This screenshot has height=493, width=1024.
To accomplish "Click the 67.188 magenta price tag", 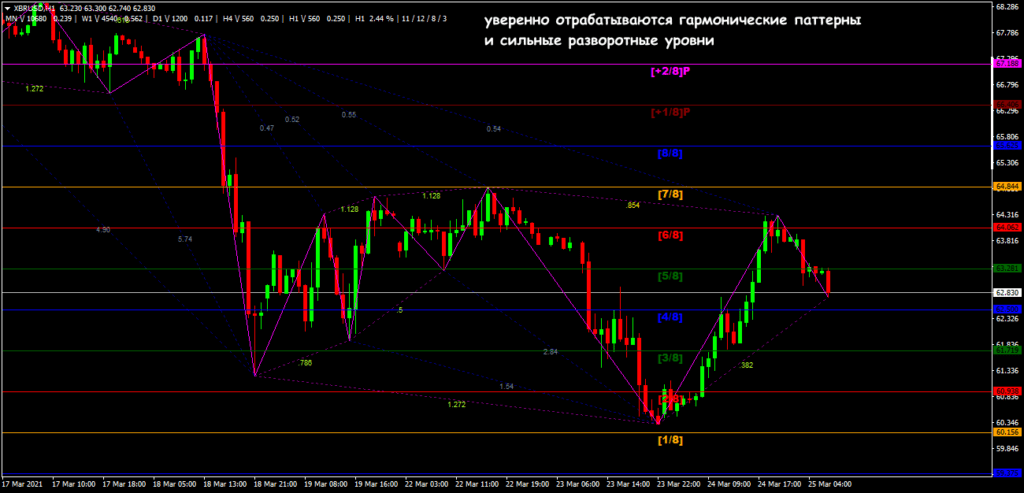I will (x=1006, y=64).
